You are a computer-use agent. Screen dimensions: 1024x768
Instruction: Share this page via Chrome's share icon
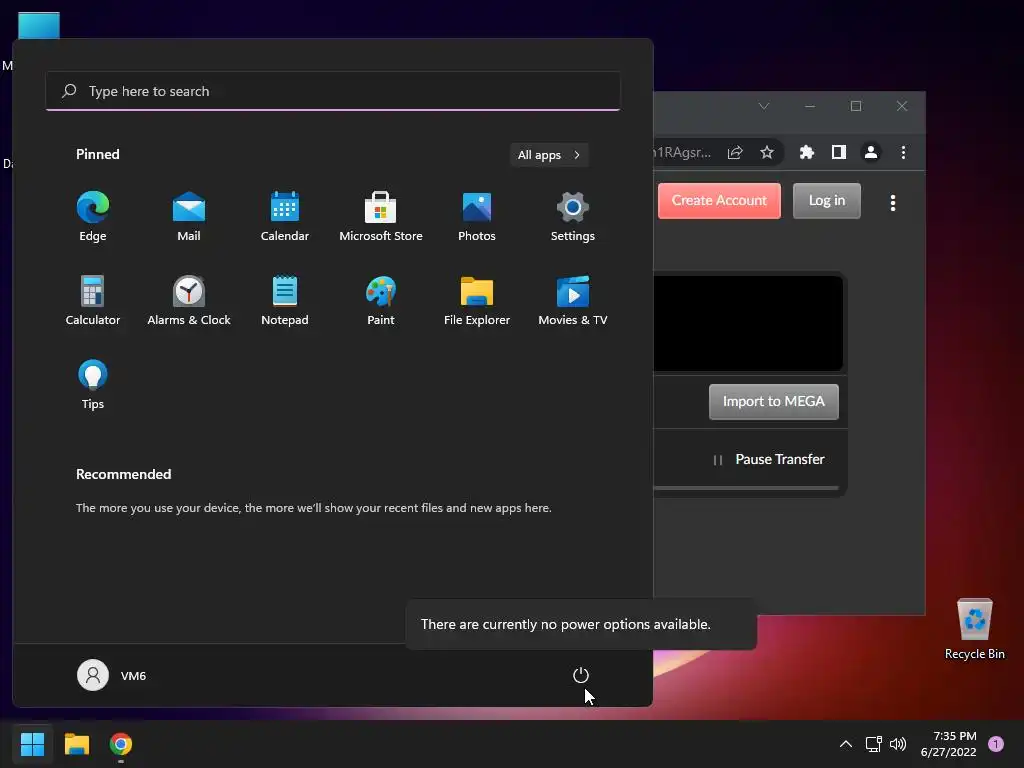click(x=735, y=152)
